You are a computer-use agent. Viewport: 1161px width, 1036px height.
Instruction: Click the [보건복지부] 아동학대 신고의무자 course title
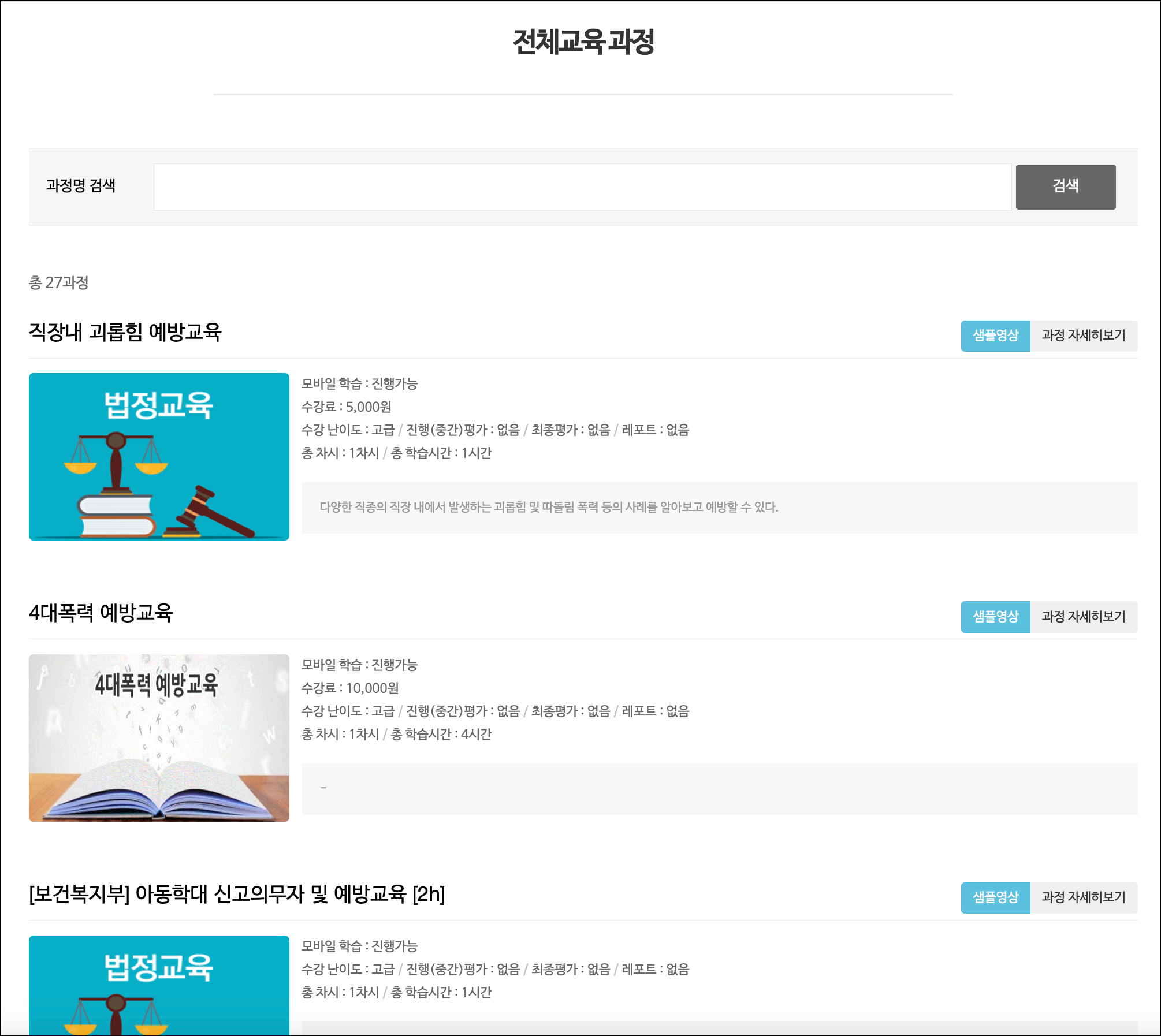pyautogui.click(x=237, y=894)
